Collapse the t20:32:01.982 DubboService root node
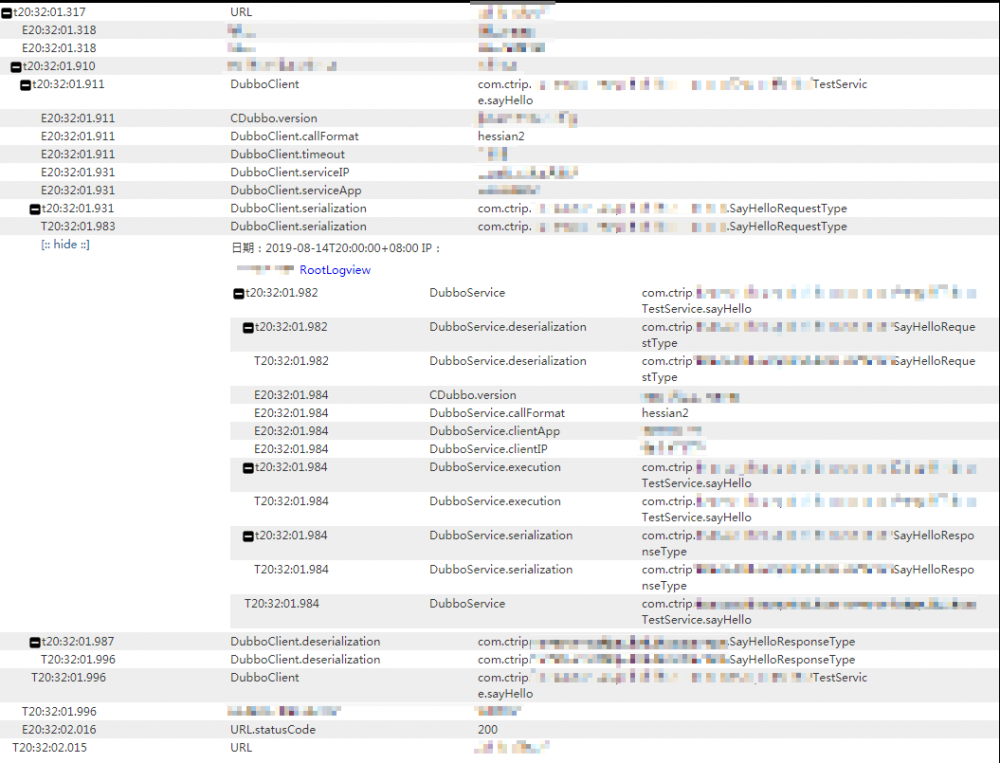Viewport: 1000px width, 763px height. coord(239,293)
